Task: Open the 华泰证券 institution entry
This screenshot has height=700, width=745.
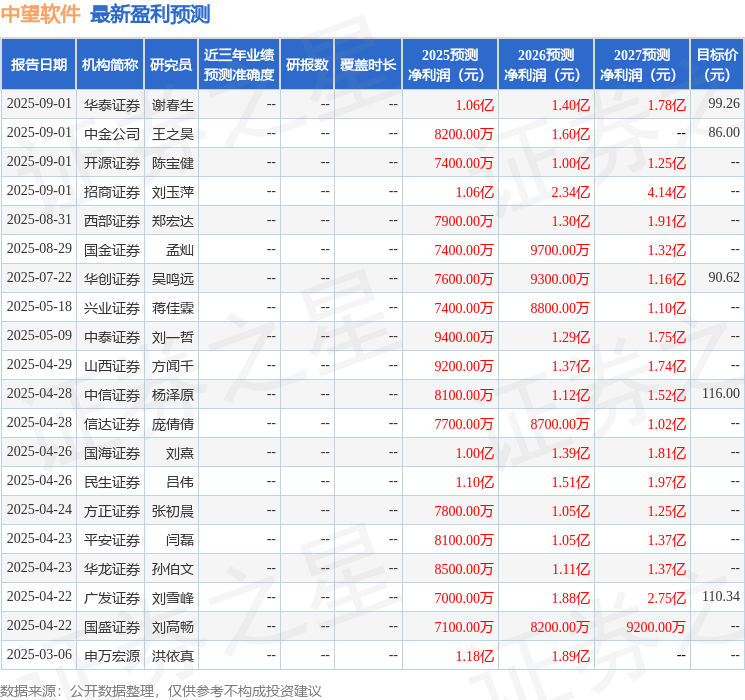Action: tap(111, 104)
